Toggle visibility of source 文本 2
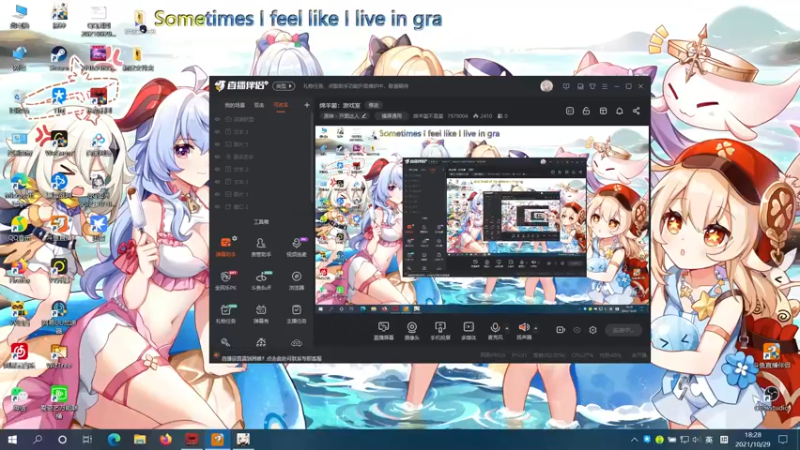The image size is (800, 450). coord(217,169)
